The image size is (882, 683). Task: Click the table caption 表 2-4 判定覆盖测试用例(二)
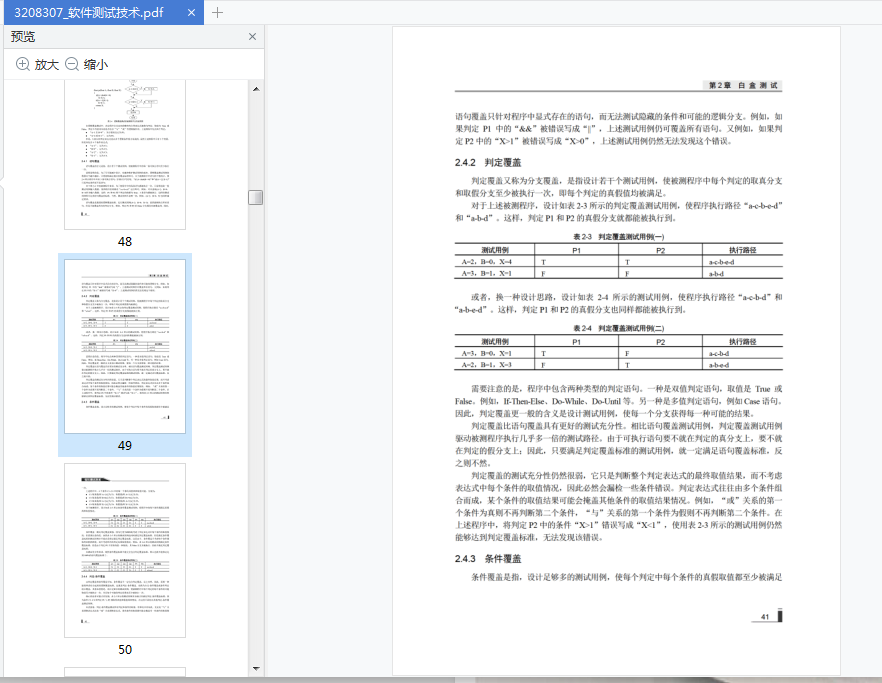pyautogui.click(x=619, y=328)
